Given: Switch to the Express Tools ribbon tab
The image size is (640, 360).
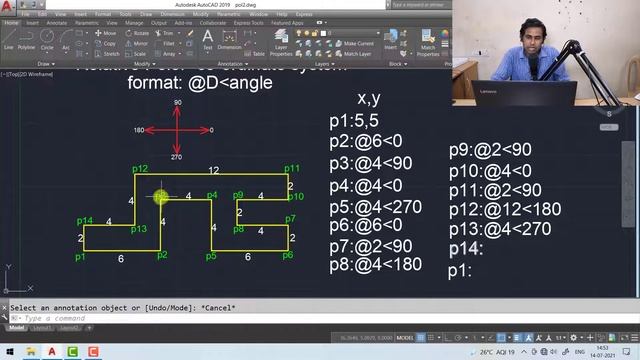Looking at the screenshot, I should click(x=249, y=23).
